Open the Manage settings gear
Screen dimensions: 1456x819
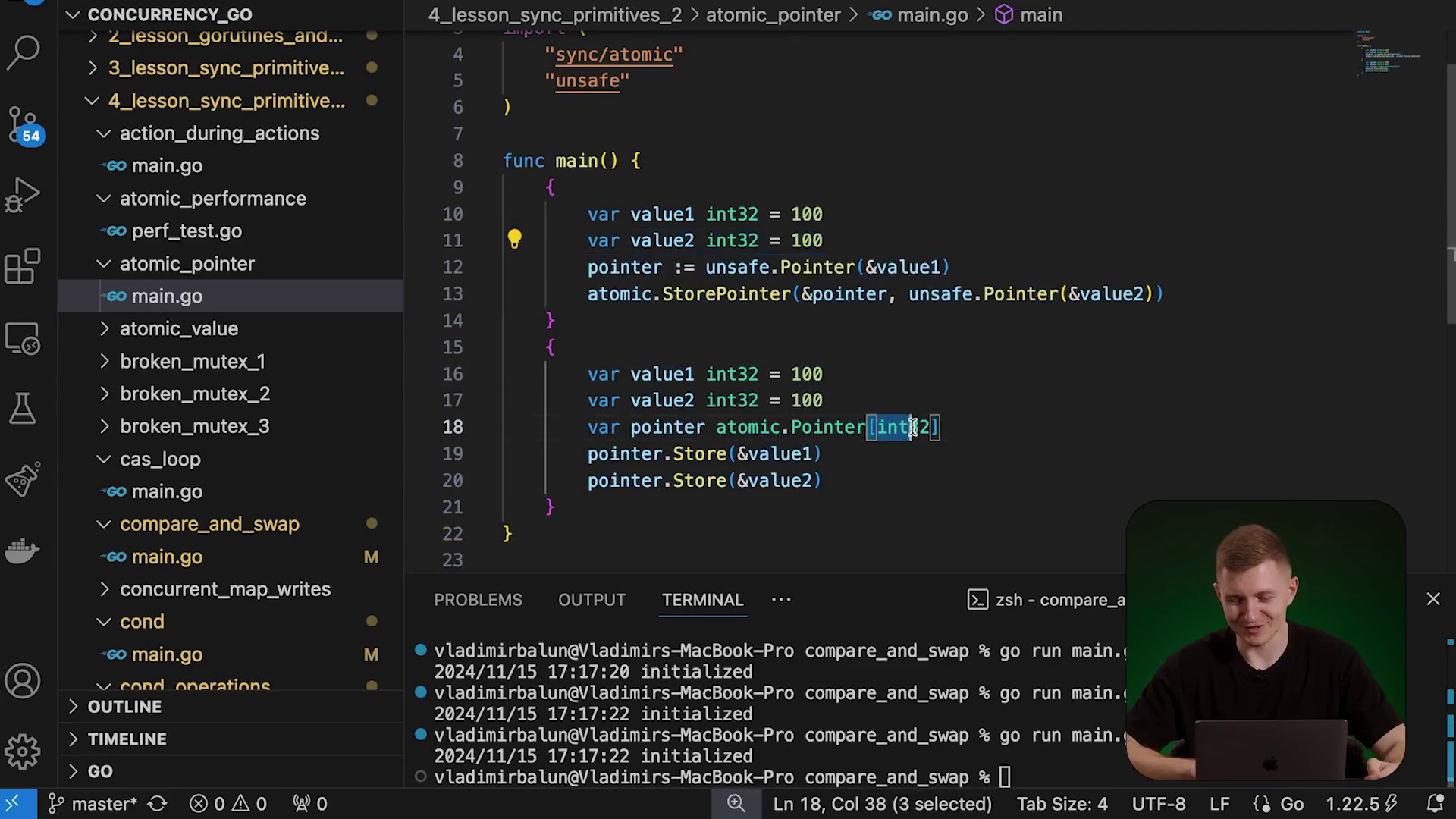click(x=23, y=752)
